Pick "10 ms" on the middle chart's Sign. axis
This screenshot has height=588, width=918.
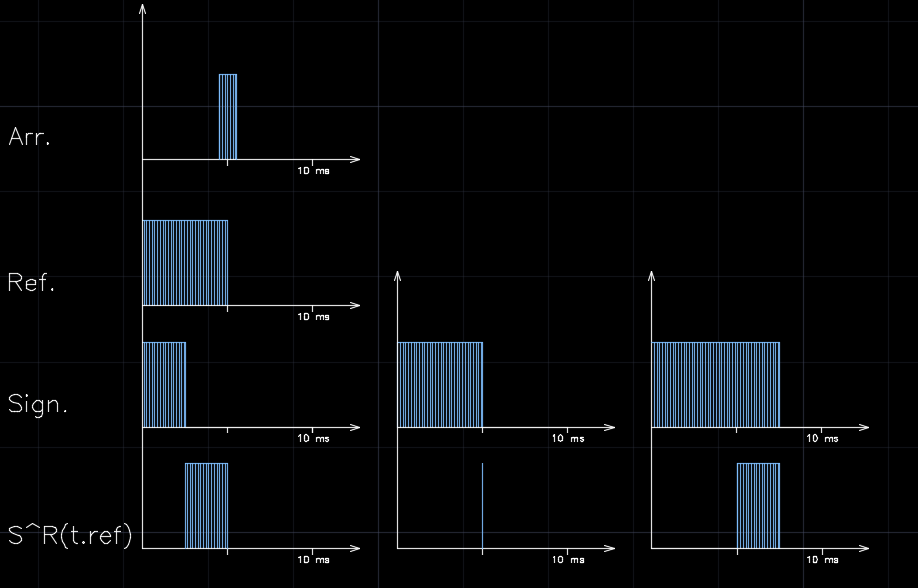click(568, 439)
